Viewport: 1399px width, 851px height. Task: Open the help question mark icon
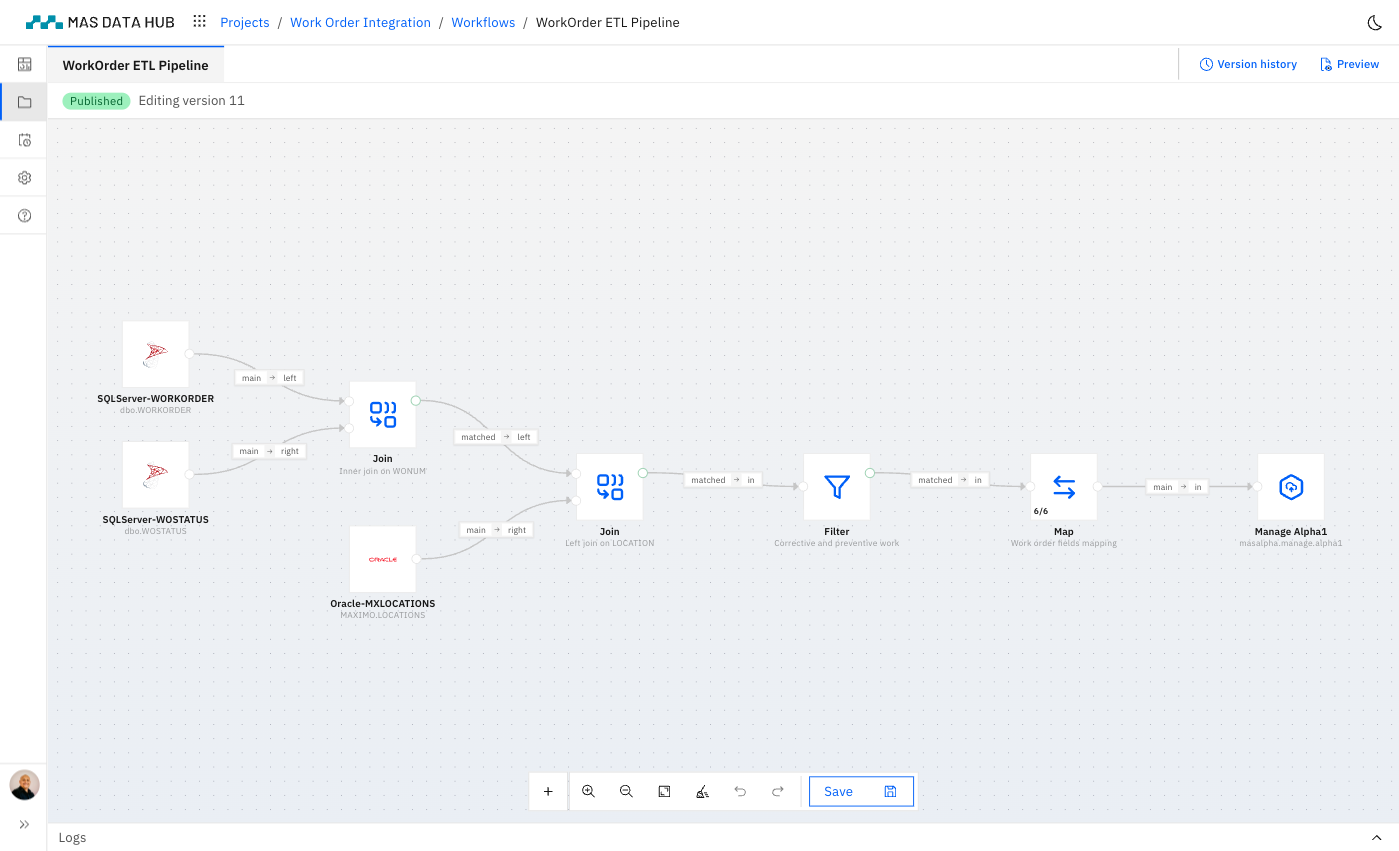(24, 216)
